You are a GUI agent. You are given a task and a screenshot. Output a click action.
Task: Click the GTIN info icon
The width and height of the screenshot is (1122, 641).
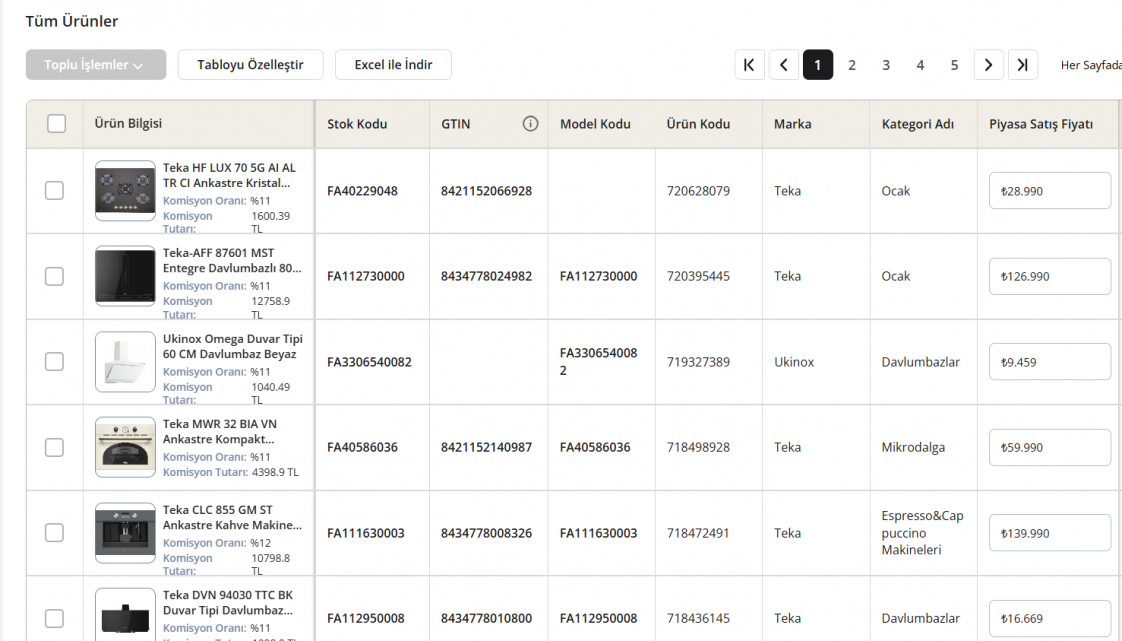tap(530, 124)
